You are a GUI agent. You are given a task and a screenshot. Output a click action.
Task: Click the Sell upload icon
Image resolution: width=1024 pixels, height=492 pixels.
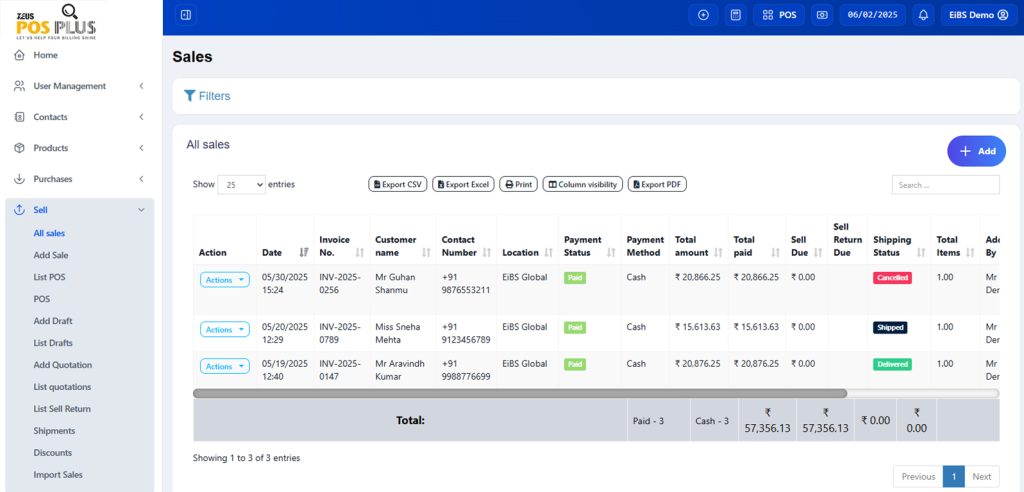point(19,210)
